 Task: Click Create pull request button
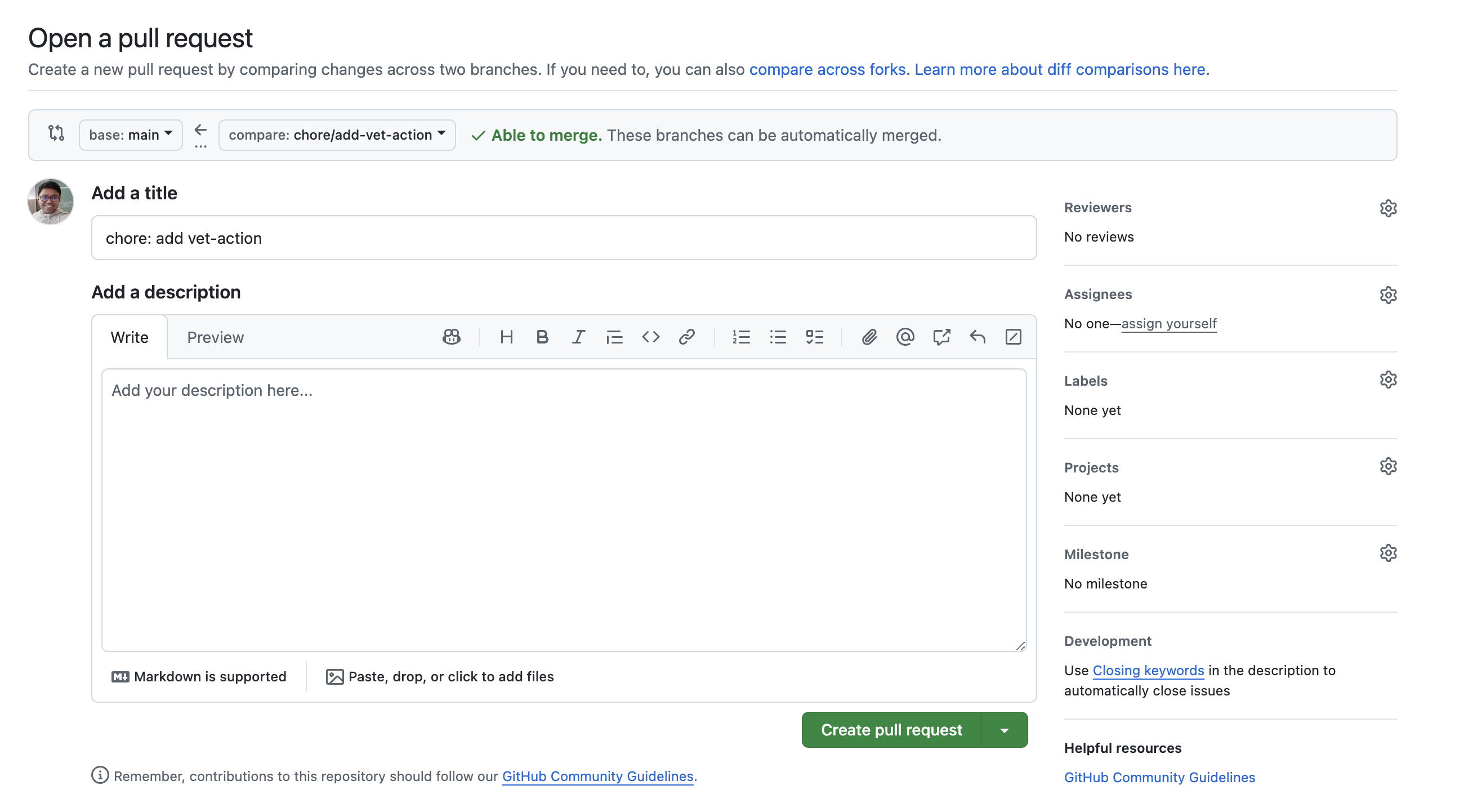tap(892, 729)
